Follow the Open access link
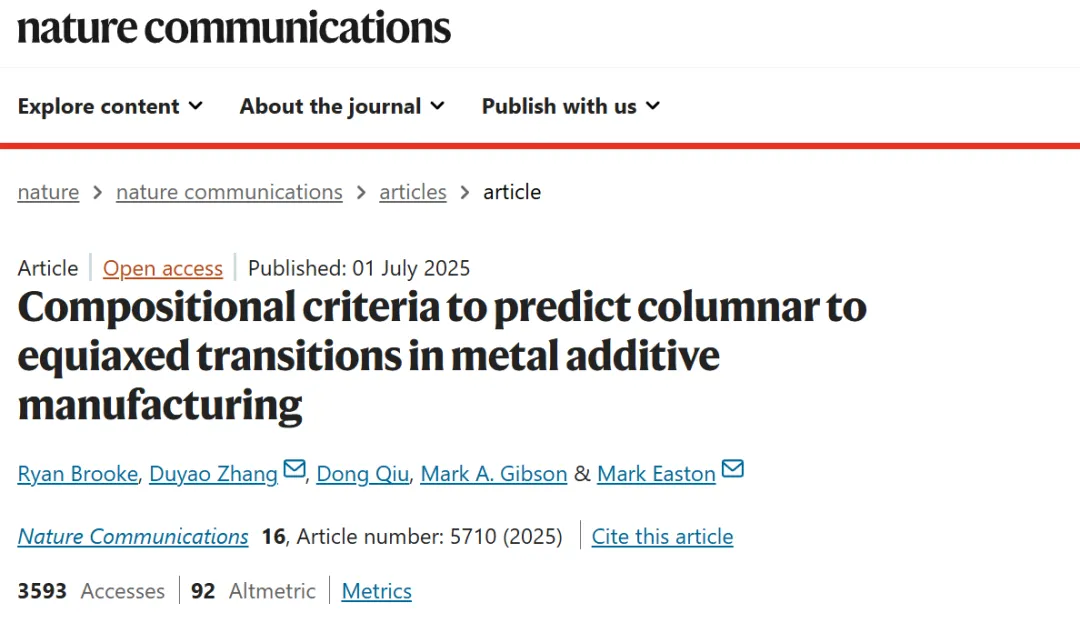 click(163, 268)
